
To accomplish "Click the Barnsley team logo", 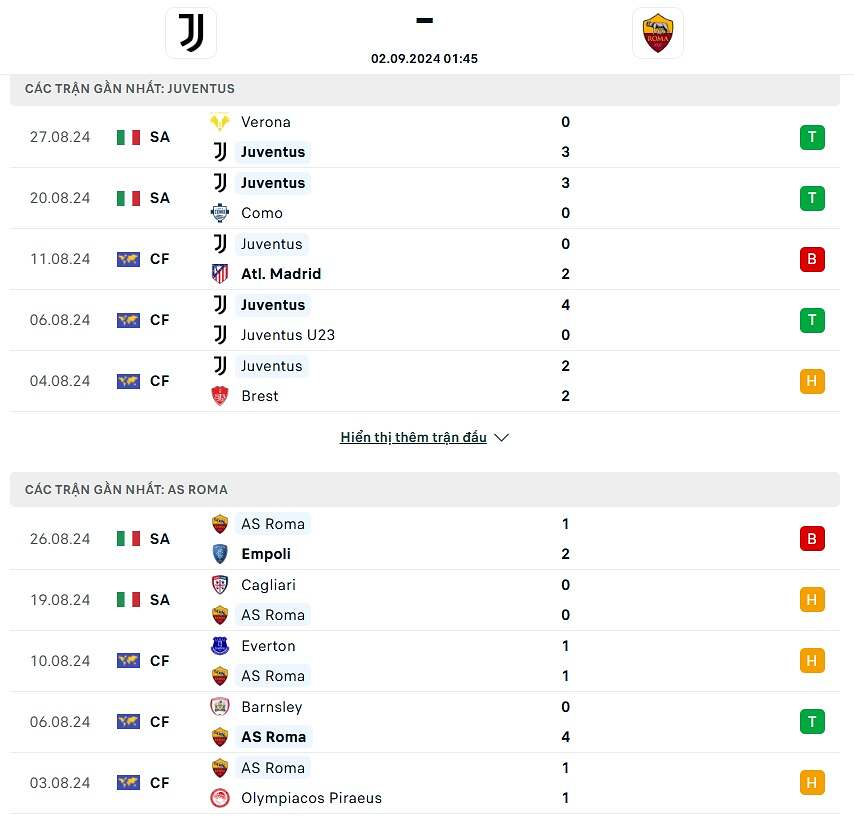I will pyautogui.click(x=220, y=707).
